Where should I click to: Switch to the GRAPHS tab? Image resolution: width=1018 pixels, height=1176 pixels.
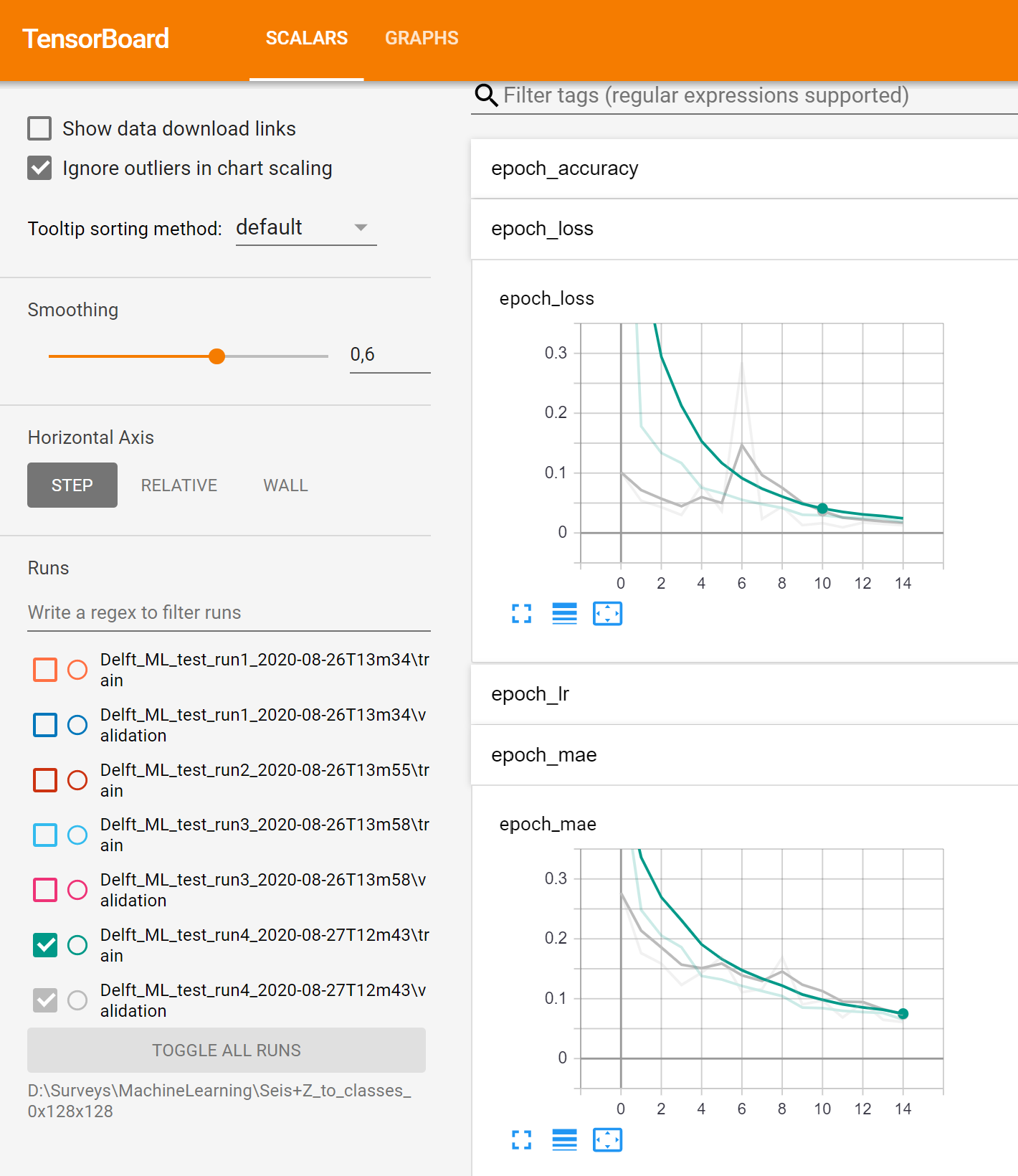coord(422,39)
